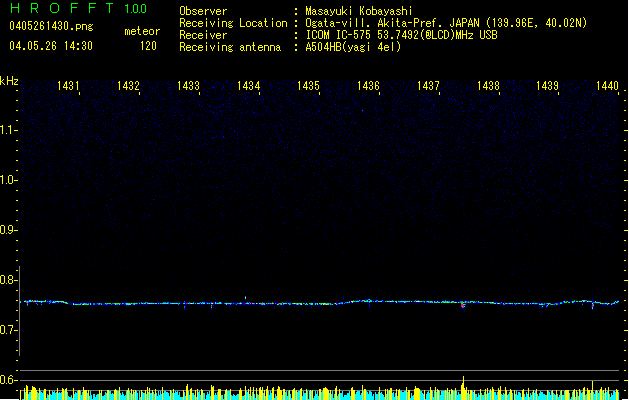Click antenna text A504HB(yagi 4el)
Viewport: 629px width, 400px height.
(353, 47)
